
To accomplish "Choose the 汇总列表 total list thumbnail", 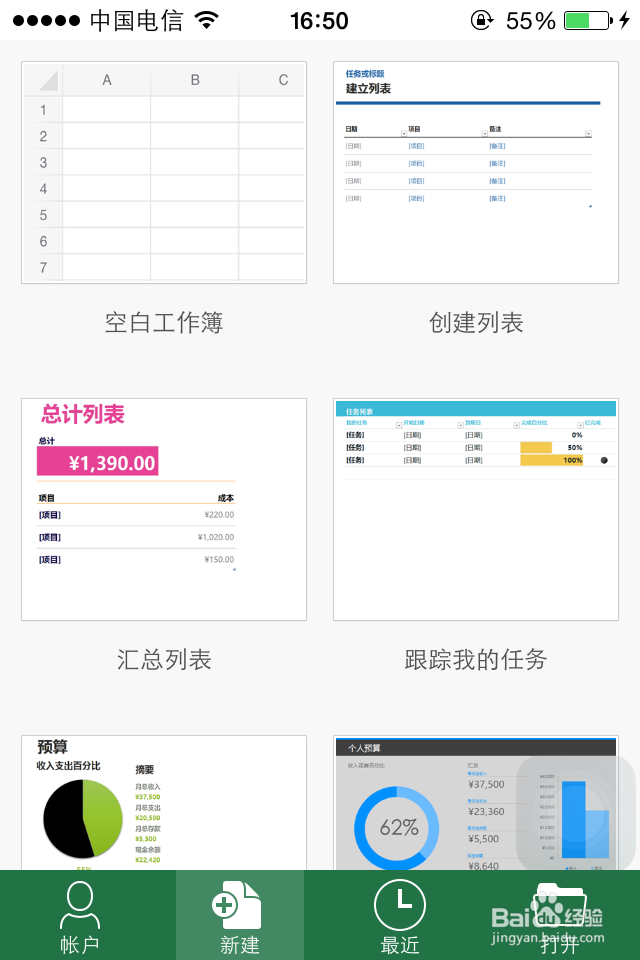I will click(x=164, y=509).
